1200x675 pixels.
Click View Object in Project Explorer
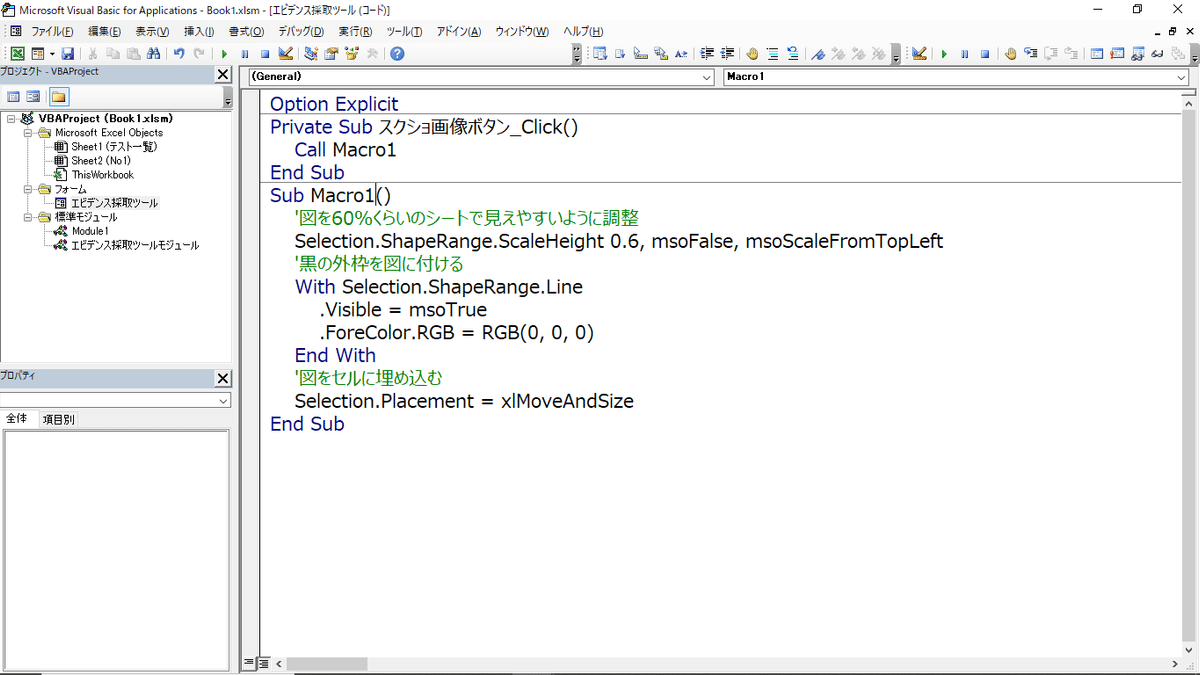[x=33, y=97]
